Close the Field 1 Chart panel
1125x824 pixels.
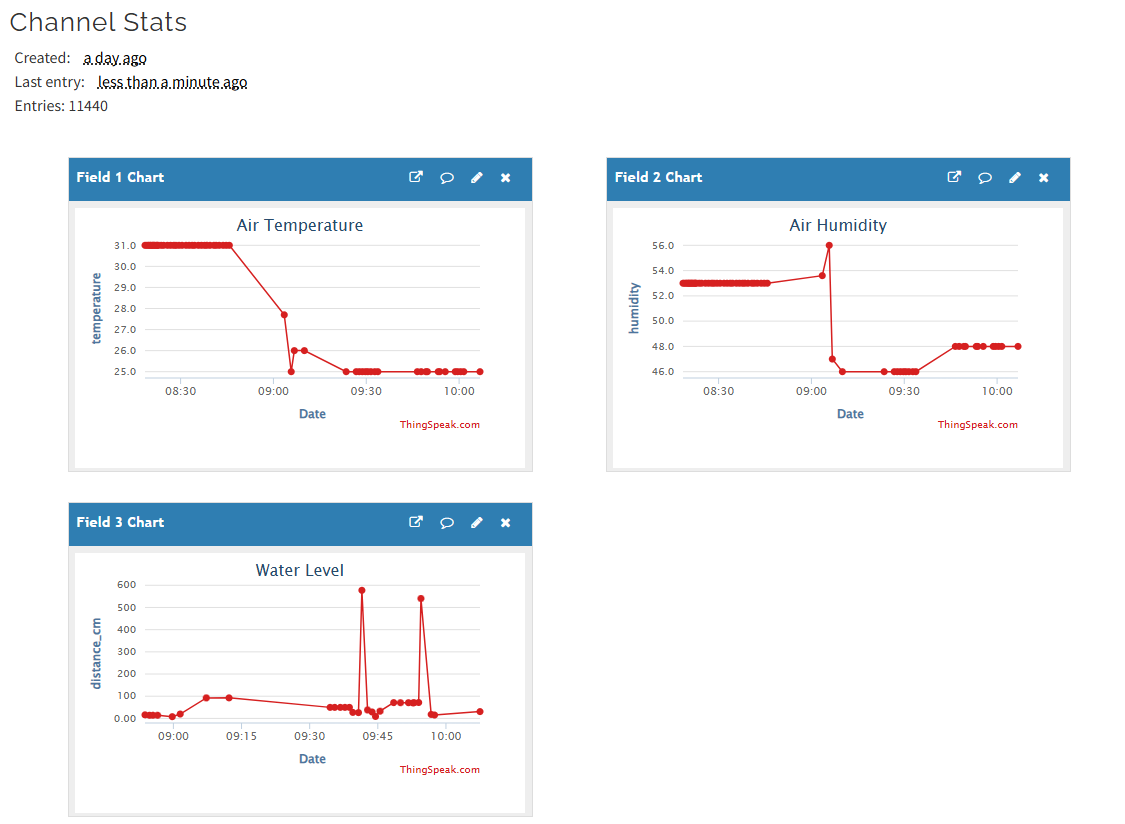(506, 178)
